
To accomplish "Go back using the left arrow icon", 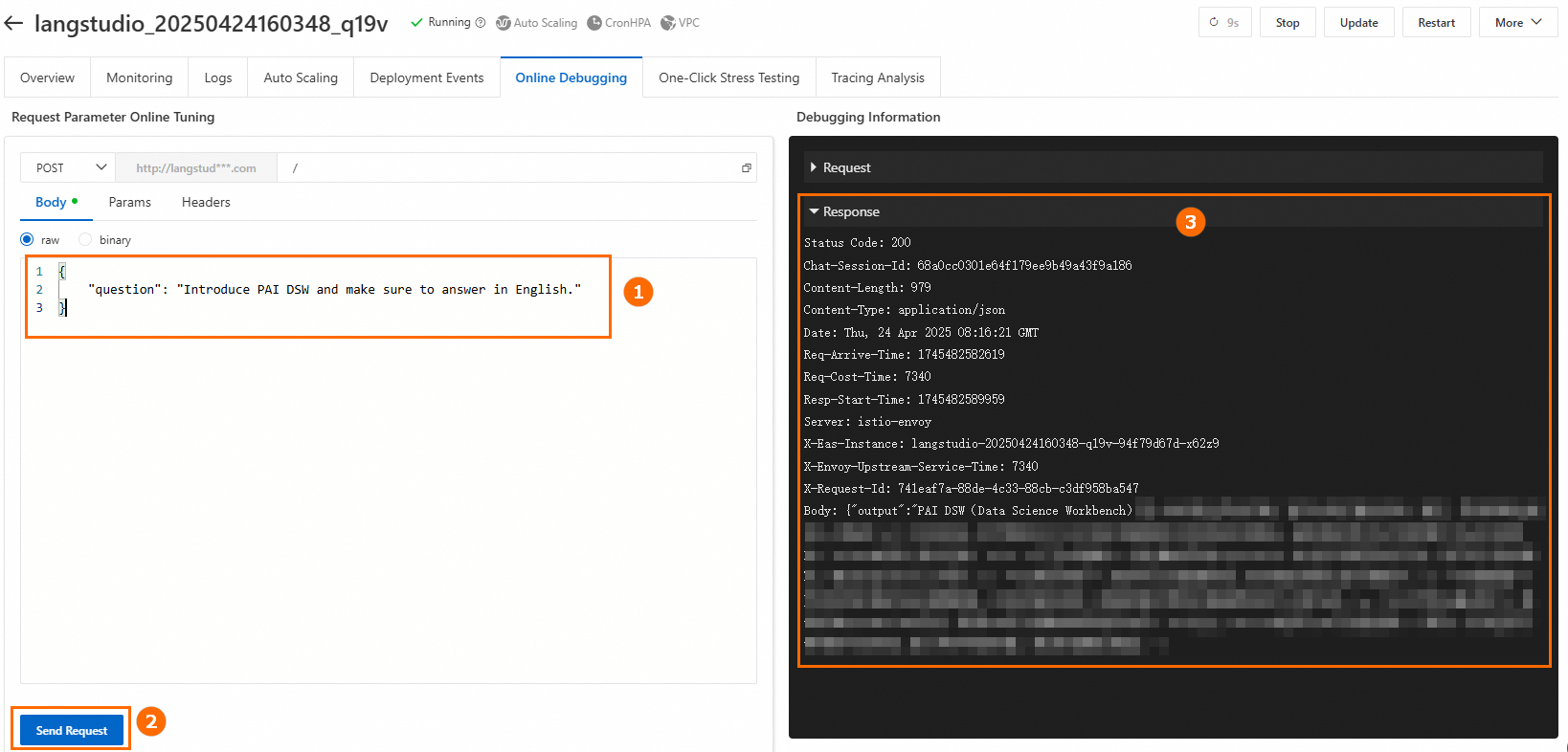I will pyautogui.click(x=13, y=23).
